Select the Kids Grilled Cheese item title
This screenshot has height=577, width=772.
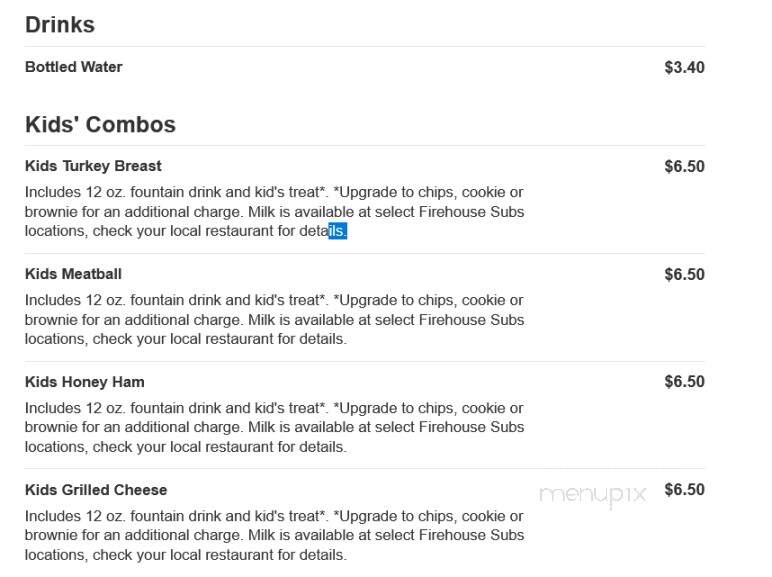pos(96,490)
